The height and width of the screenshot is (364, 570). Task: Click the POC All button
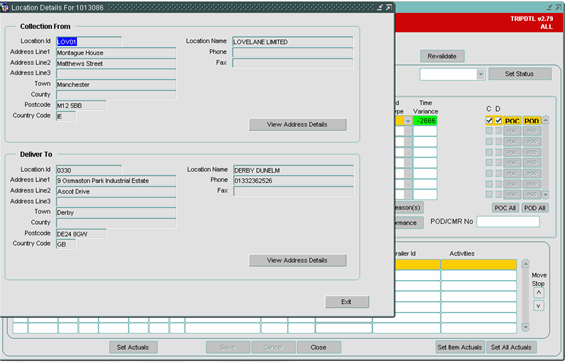pyautogui.click(x=505, y=208)
